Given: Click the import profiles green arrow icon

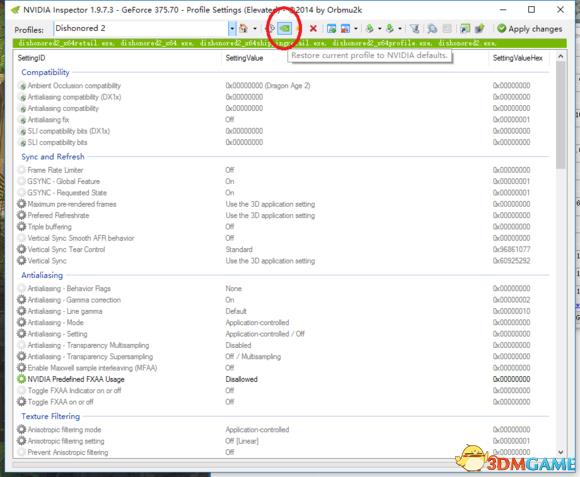Looking at the screenshot, I should tap(390, 28).
